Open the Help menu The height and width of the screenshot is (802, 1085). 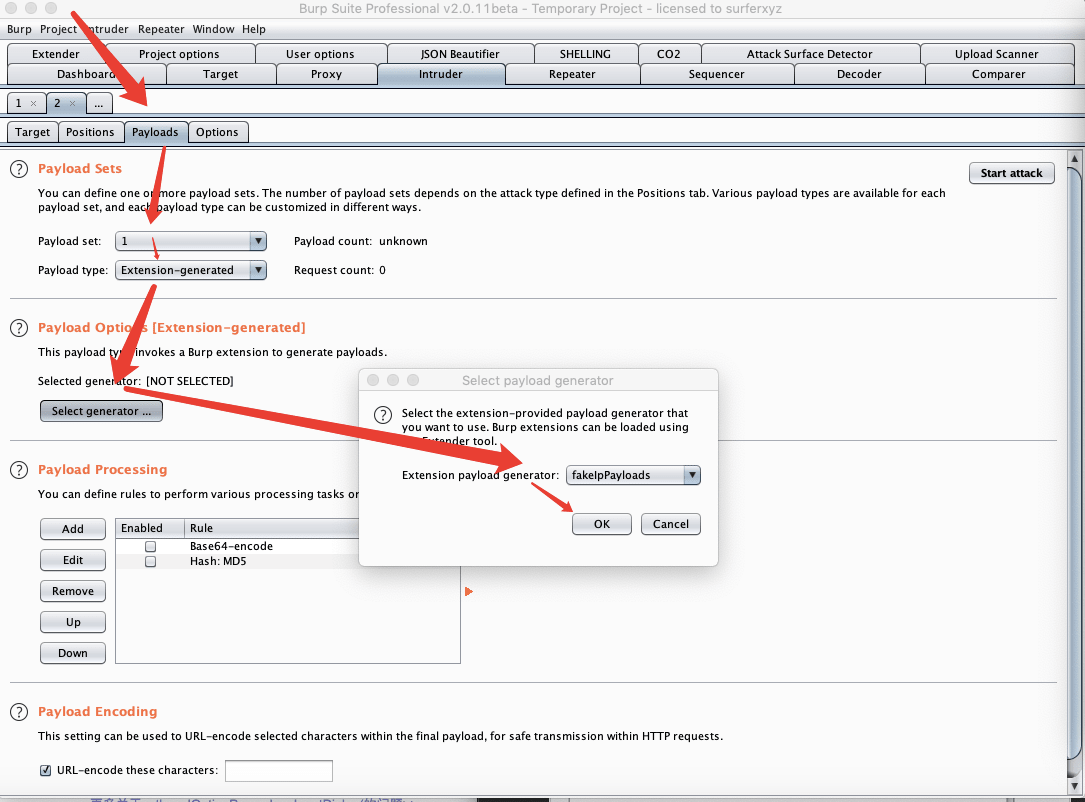click(254, 29)
